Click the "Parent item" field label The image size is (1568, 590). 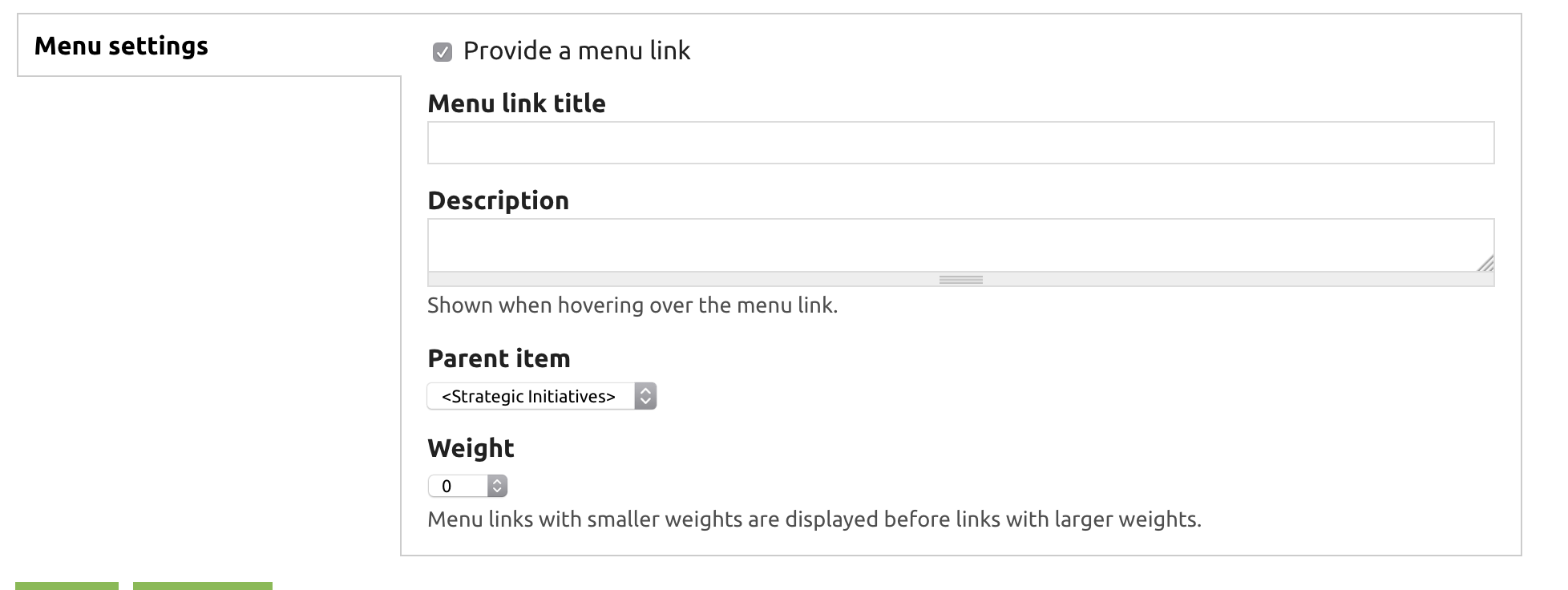click(x=499, y=358)
